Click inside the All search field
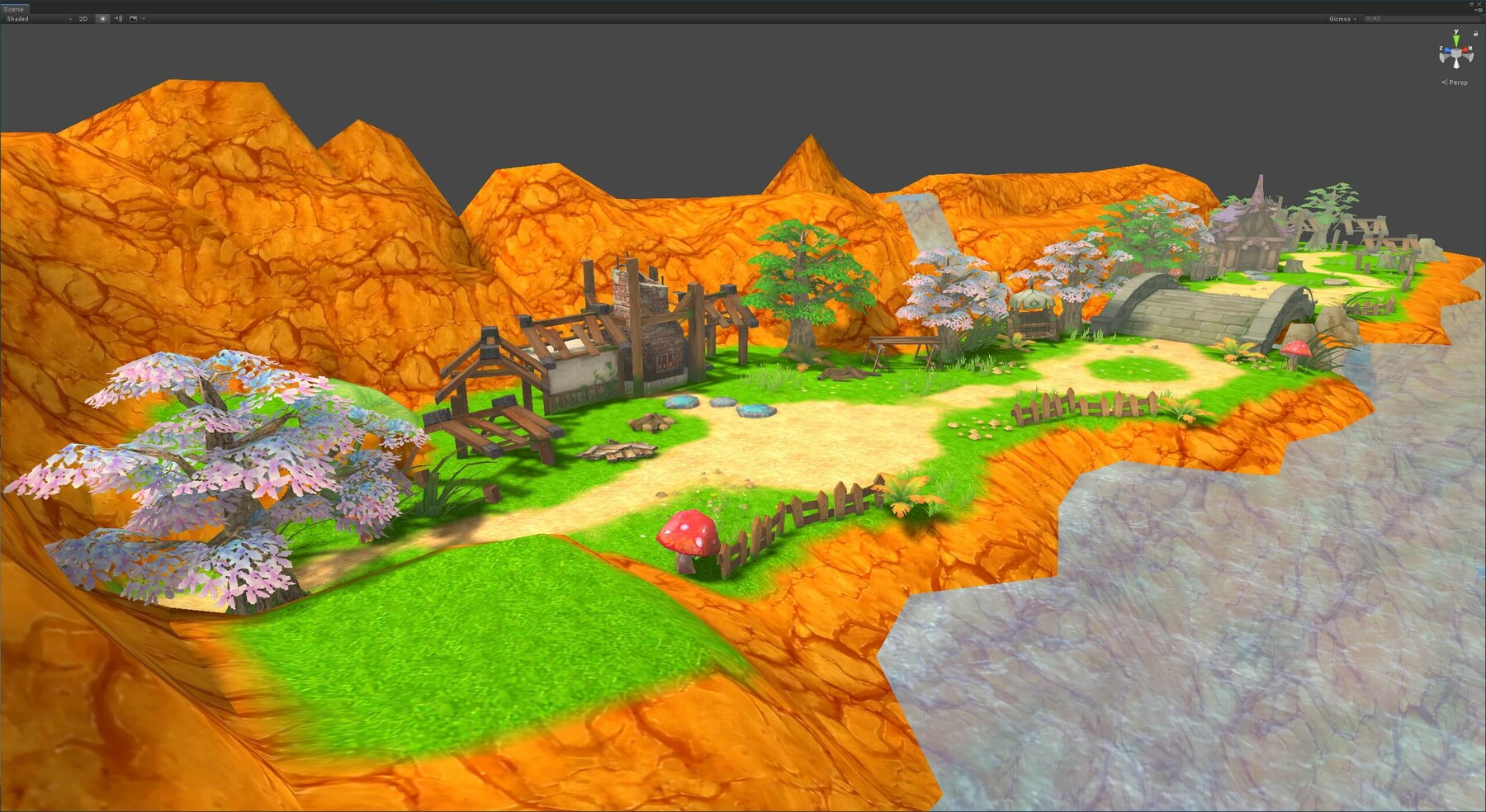This screenshot has height=812, width=1486. [x=1375, y=18]
